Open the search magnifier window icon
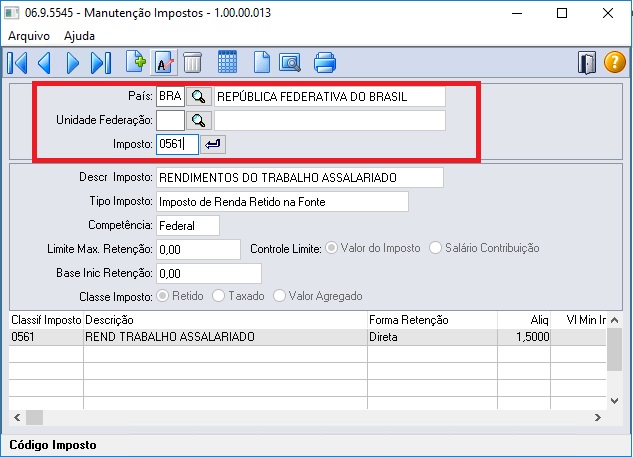 pyautogui.click(x=290, y=63)
